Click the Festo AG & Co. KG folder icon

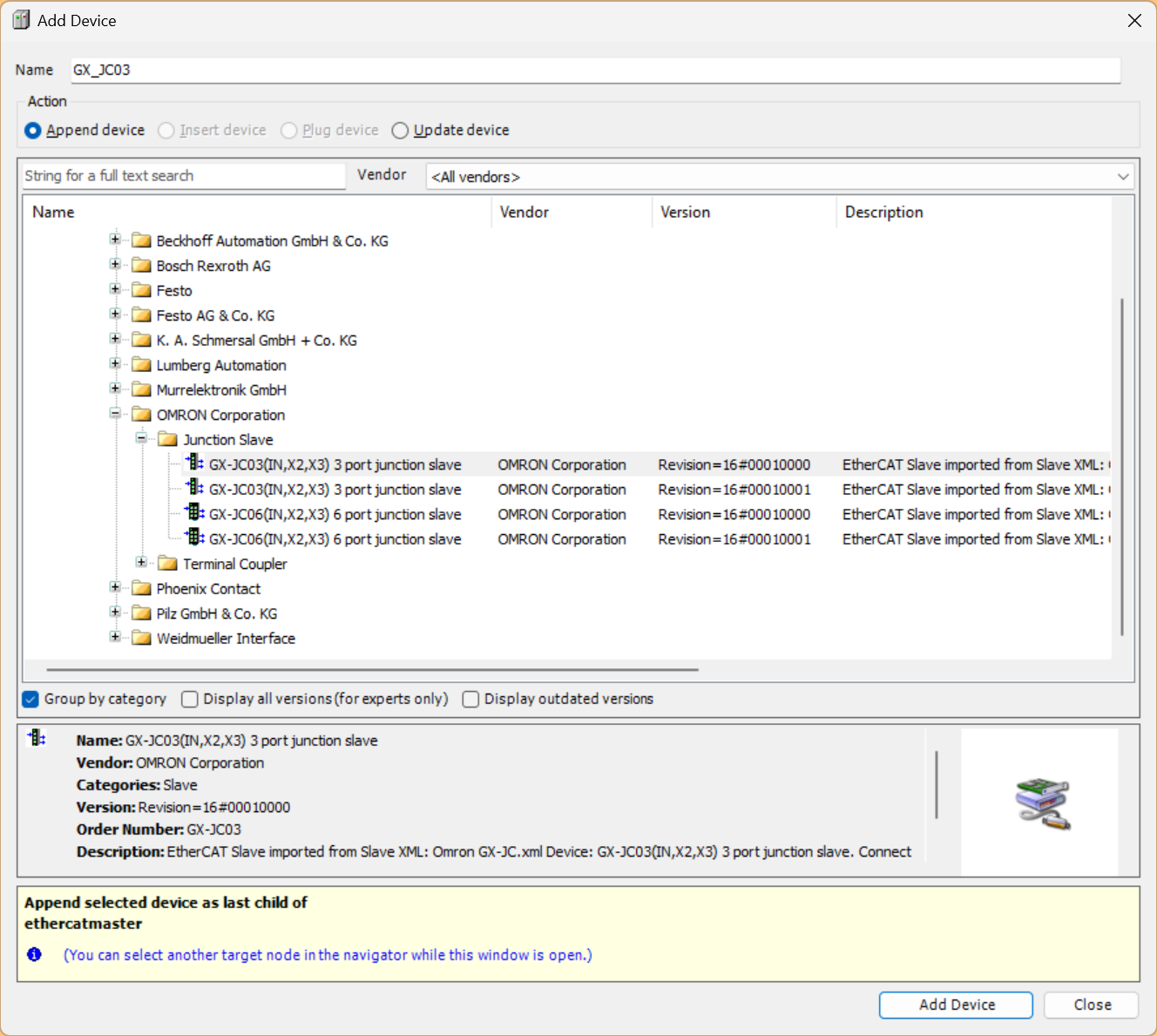(x=141, y=315)
